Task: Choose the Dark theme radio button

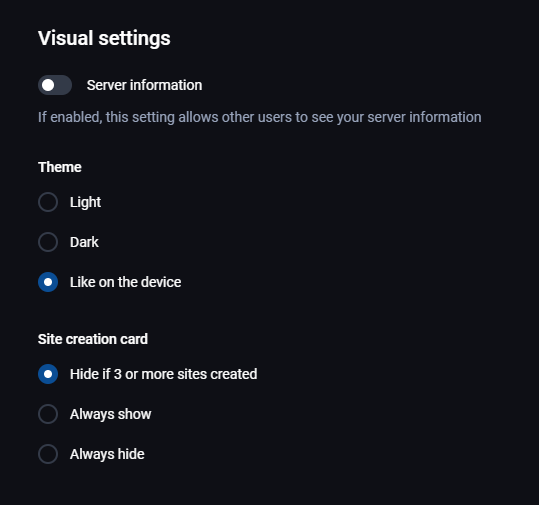Action: point(48,242)
